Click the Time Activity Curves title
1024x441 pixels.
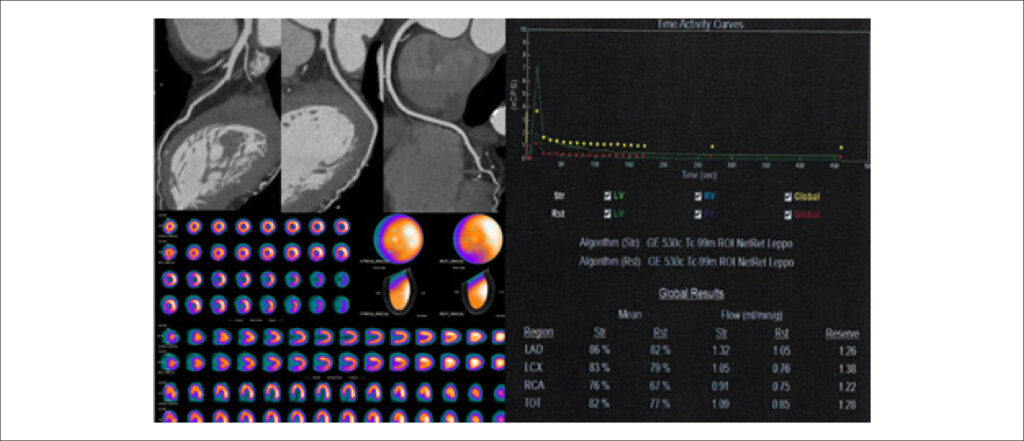[x=701, y=24]
